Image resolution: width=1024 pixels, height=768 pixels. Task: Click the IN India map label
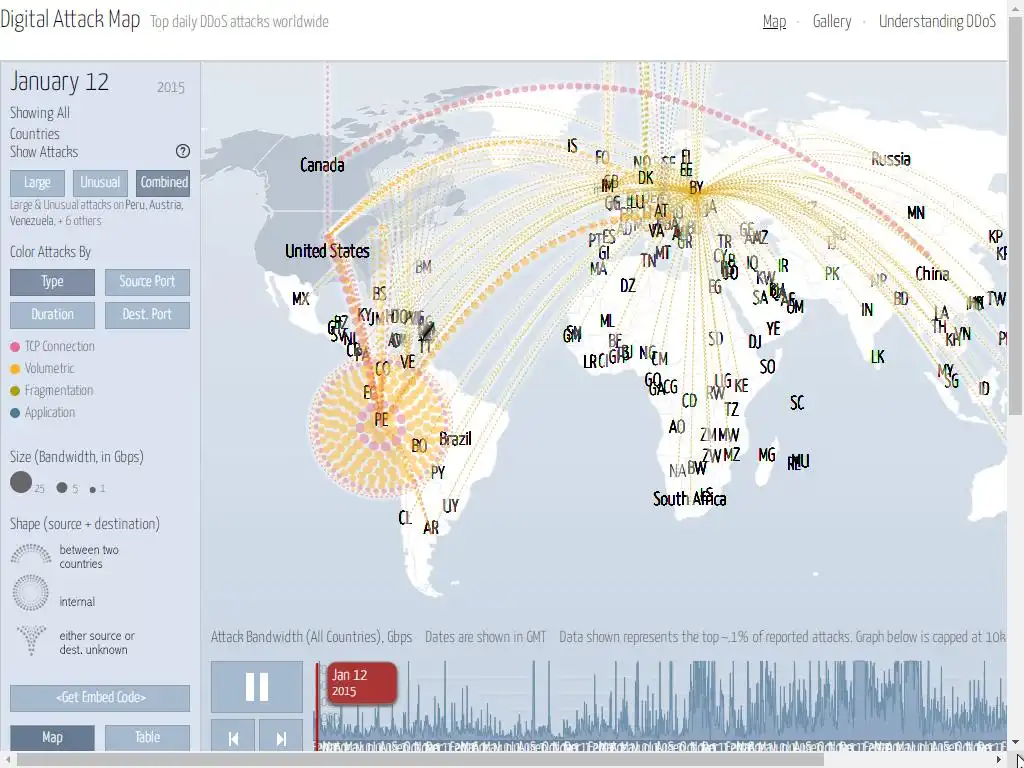[867, 310]
